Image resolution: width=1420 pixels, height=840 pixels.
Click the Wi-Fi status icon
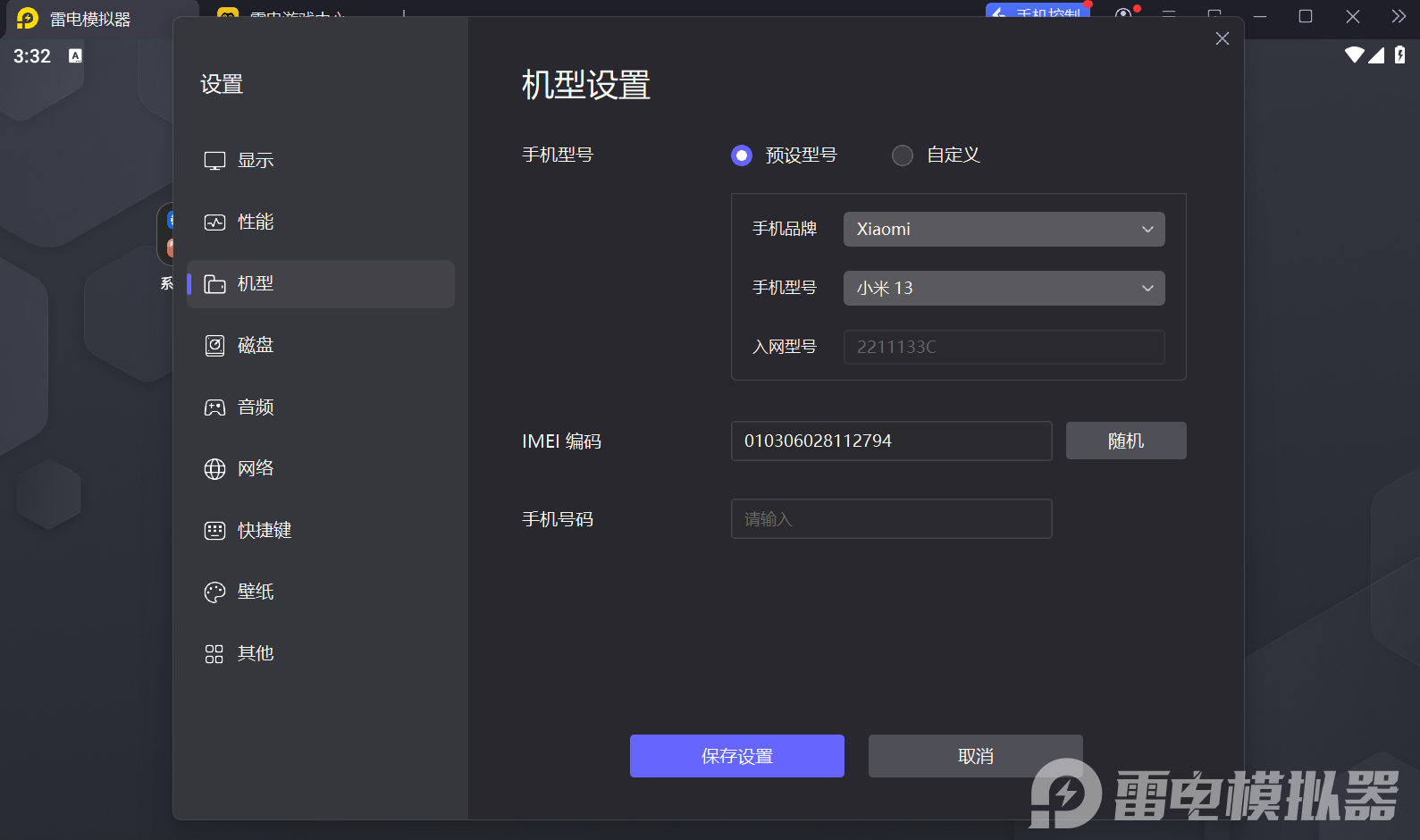point(1355,55)
